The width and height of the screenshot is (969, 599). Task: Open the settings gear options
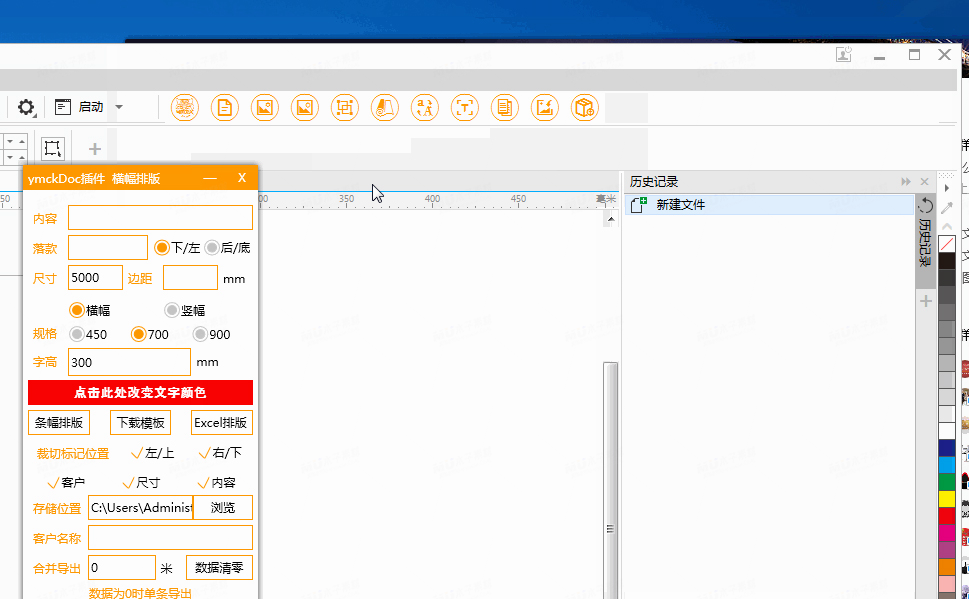(26, 108)
